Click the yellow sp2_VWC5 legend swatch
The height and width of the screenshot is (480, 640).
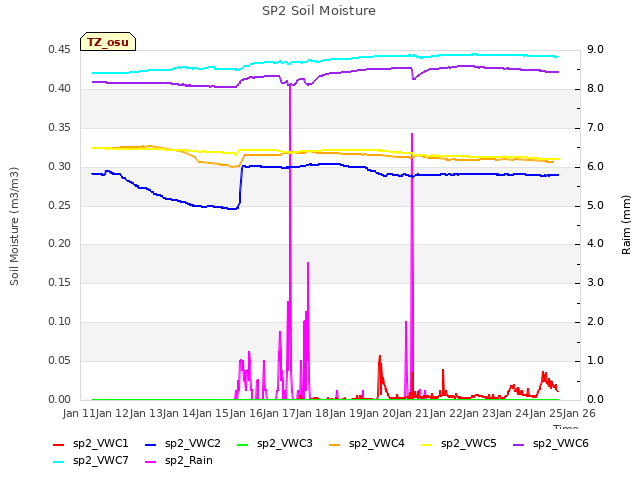[427, 444]
